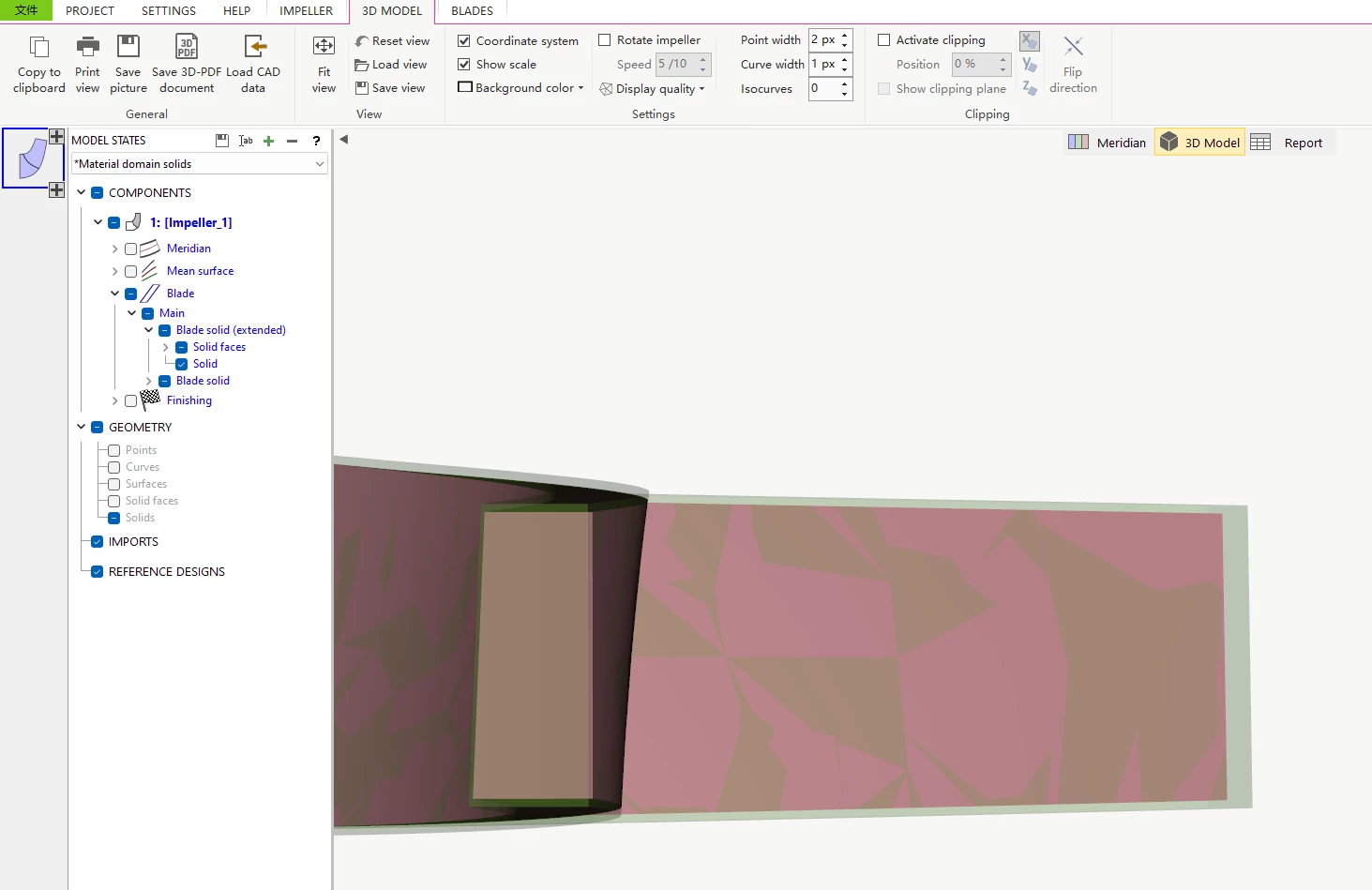This screenshot has width=1372, height=890.
Task: Expand Mean surface tree node
Action: [x=115, y=272]
